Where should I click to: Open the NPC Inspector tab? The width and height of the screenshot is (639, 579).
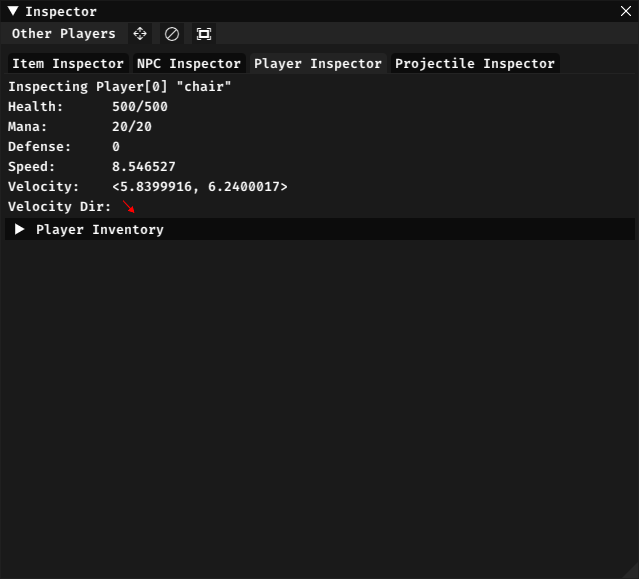[189, 63]
